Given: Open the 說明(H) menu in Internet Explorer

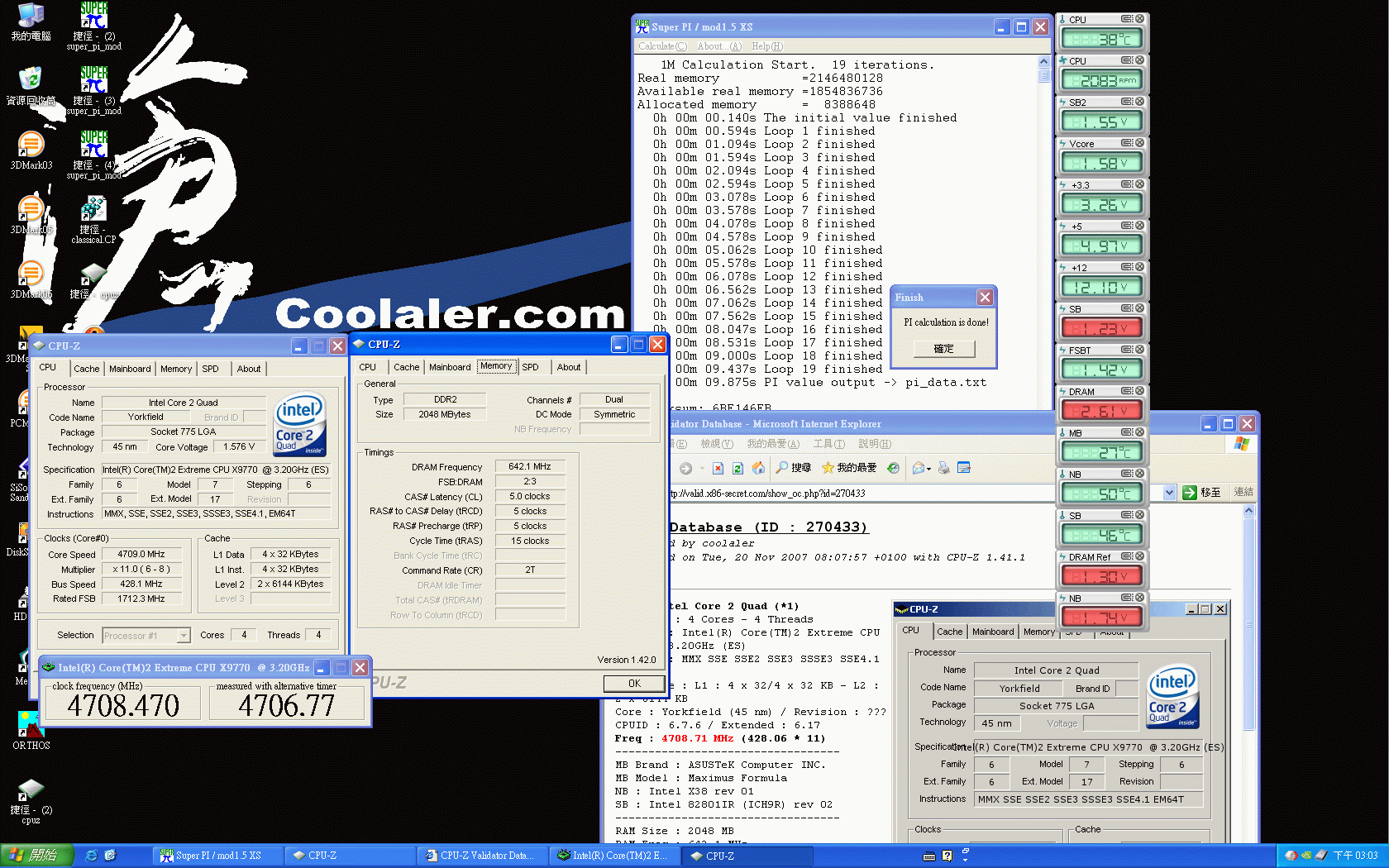Looking at the screenshot, I should click(x=874, y=444).
